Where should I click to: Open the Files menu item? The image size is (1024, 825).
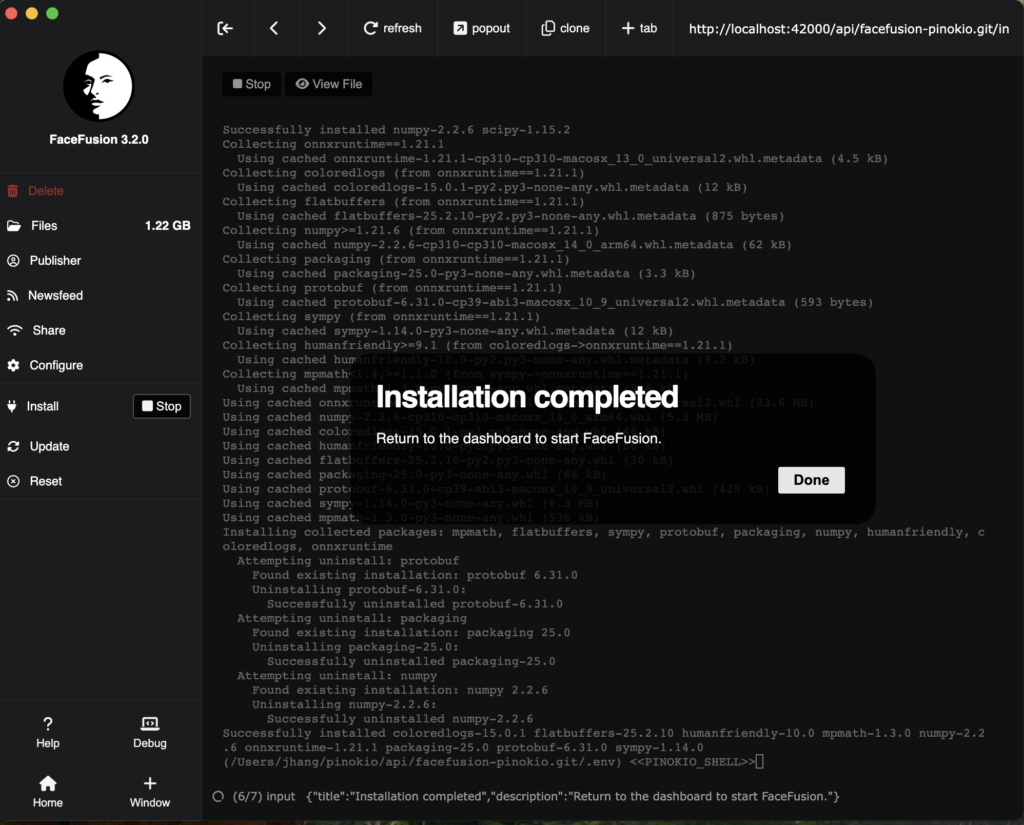[44, 225]
